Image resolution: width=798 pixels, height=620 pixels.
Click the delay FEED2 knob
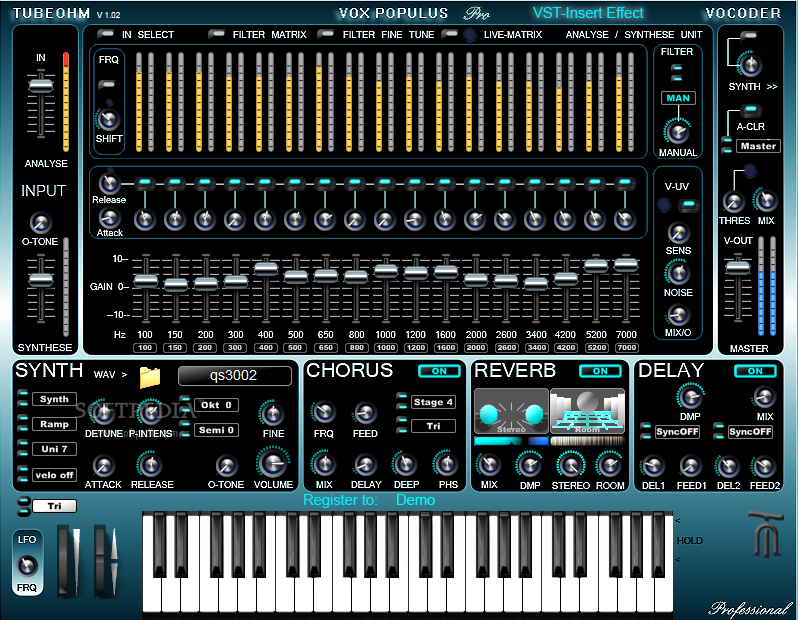(x=763, y=466)
